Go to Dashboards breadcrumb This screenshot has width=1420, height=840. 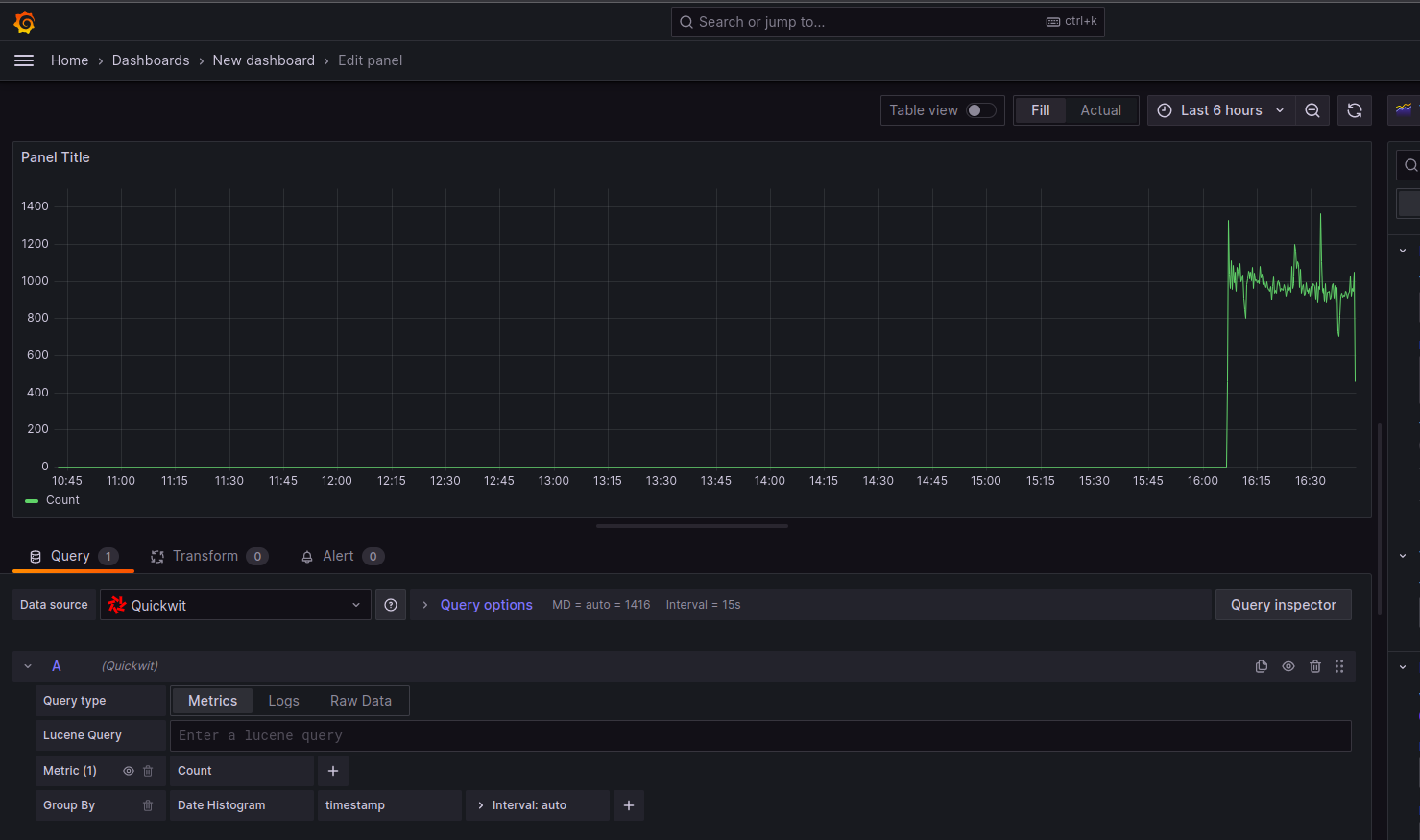tap(151, 60)
